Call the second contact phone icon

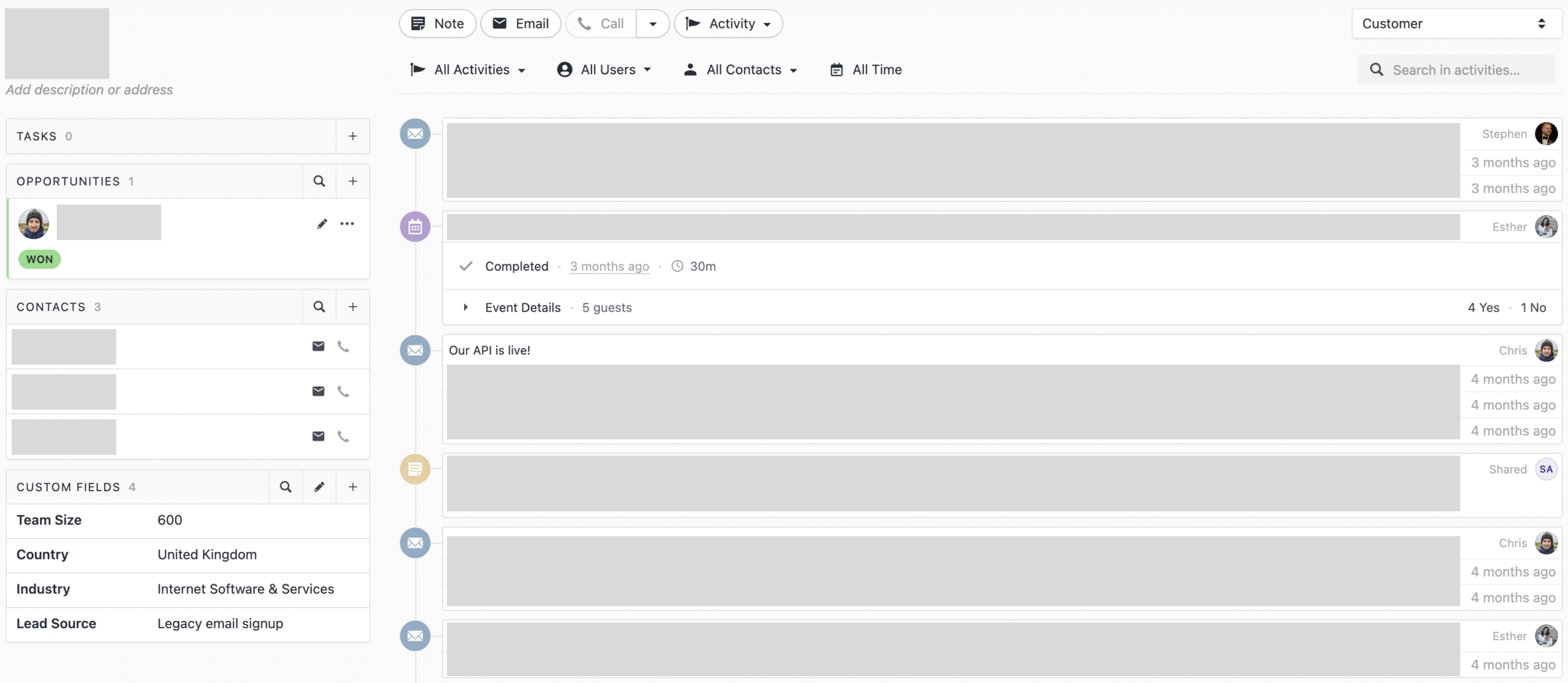point(343,391)
